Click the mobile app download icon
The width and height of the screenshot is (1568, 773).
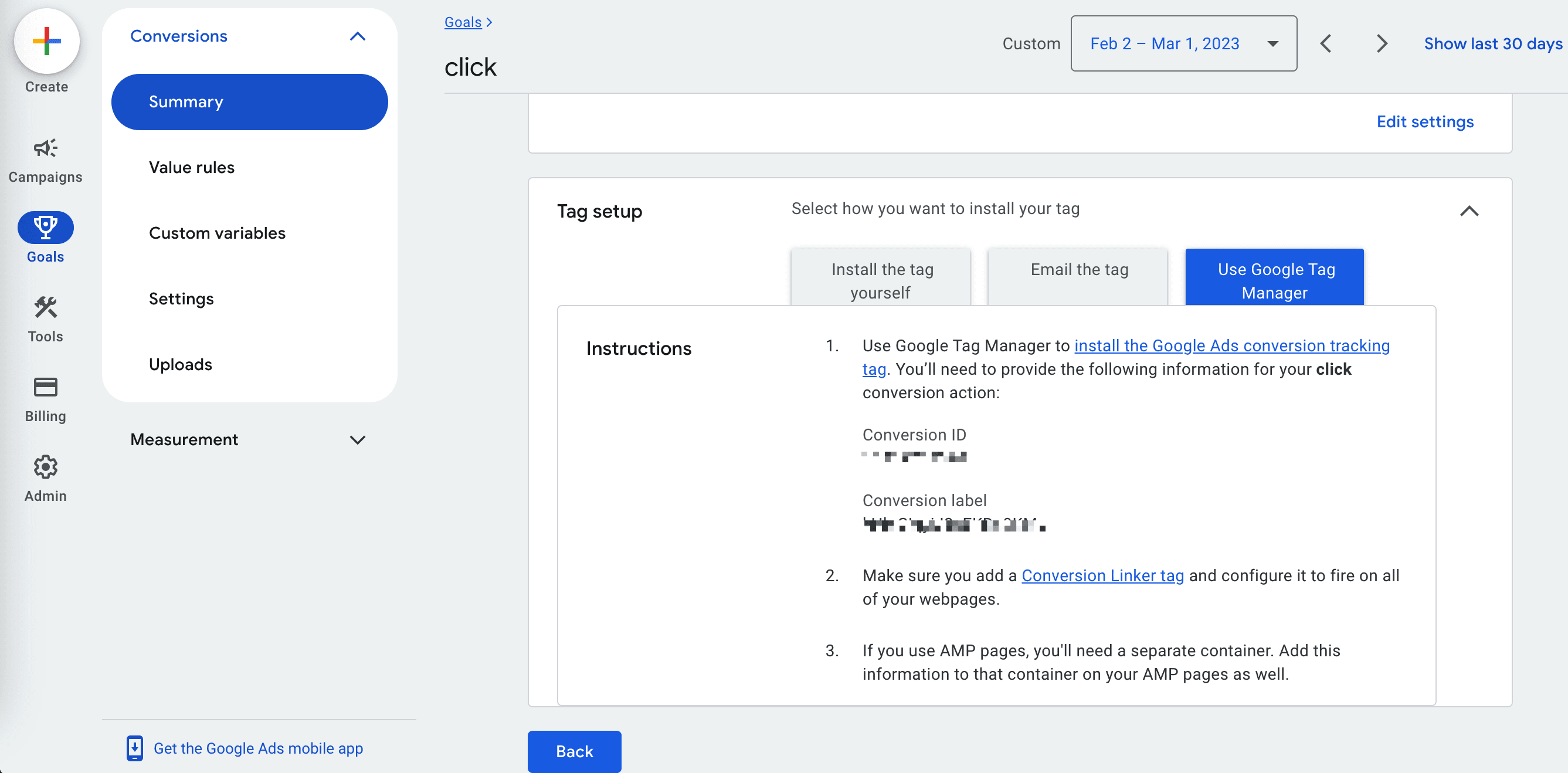point(134,748)
